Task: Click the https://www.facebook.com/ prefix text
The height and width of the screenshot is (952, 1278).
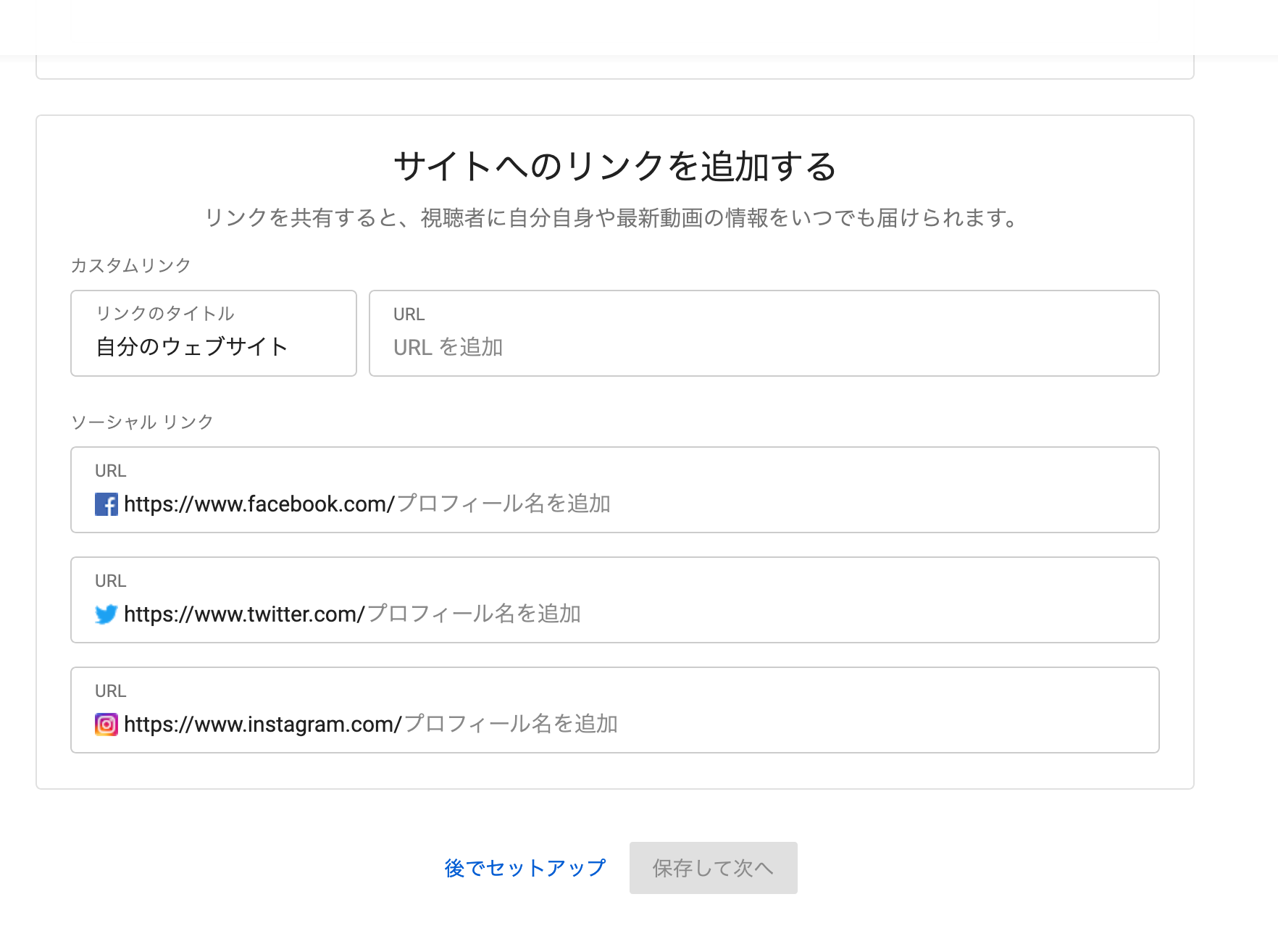Action: pyautogui.click(x=259, y=504)
